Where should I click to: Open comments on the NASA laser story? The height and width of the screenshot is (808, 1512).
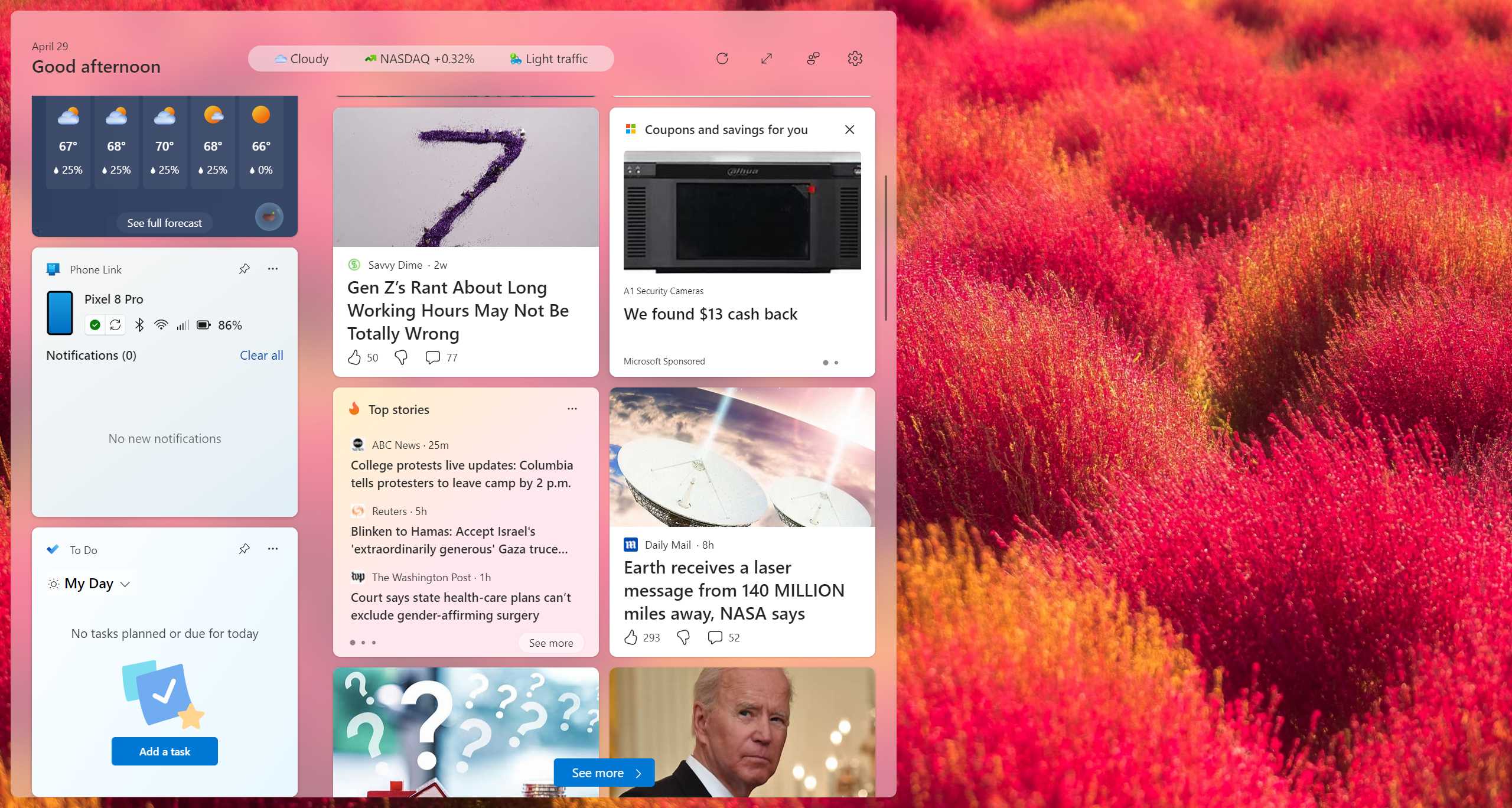(715, 637)
